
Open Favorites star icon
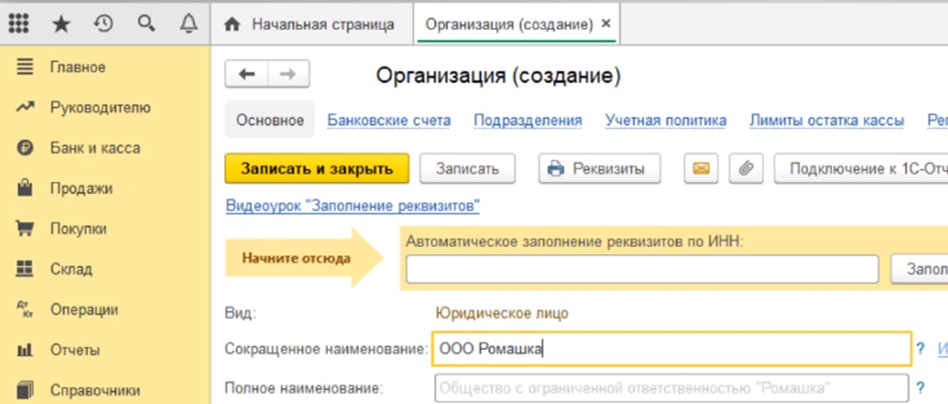62,22
